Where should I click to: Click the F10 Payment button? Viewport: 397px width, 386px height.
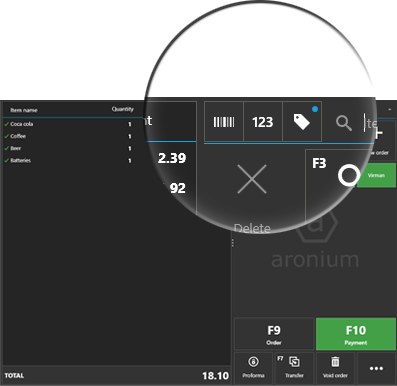[356, 334]
